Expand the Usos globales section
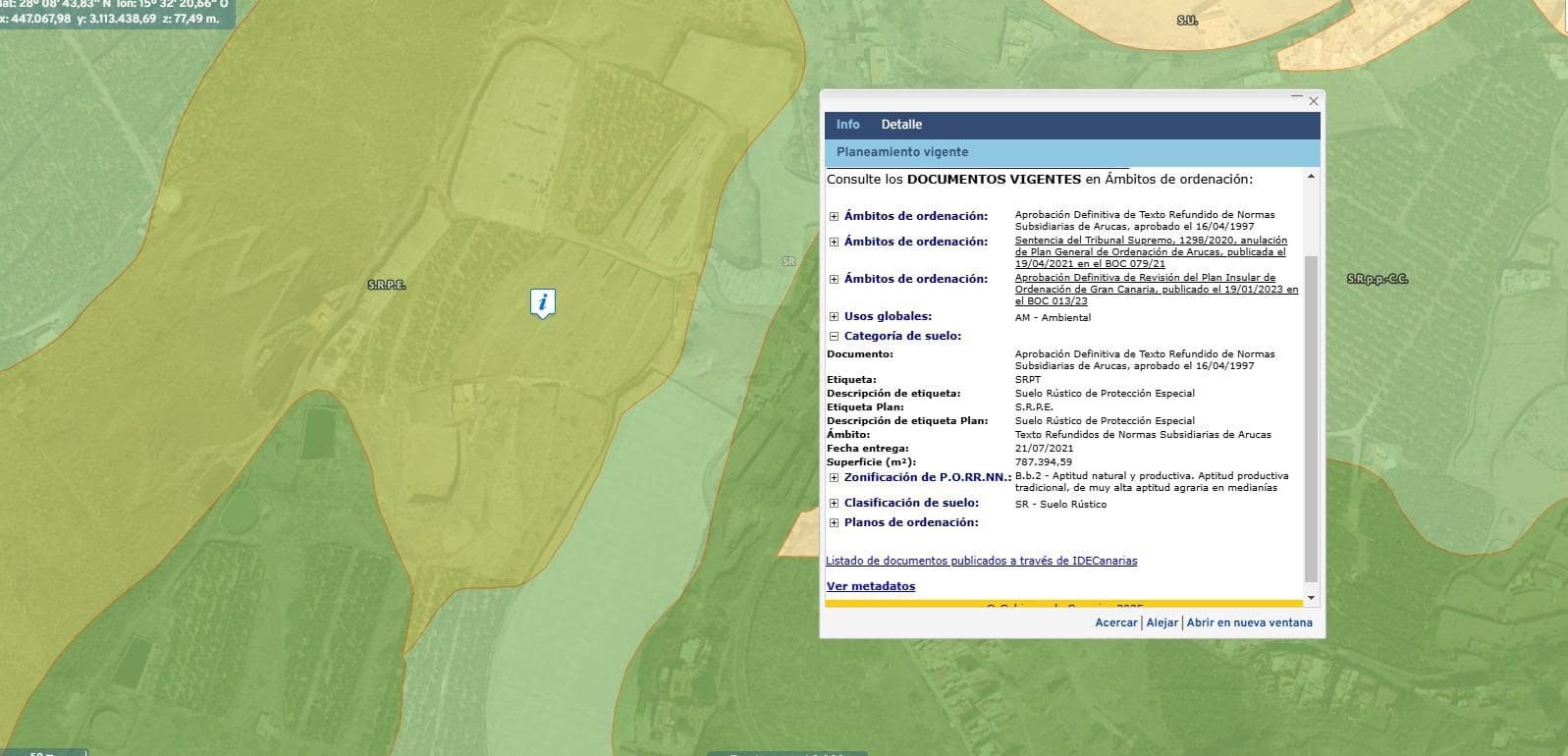 pyautogui.click(x=834, y=317)
